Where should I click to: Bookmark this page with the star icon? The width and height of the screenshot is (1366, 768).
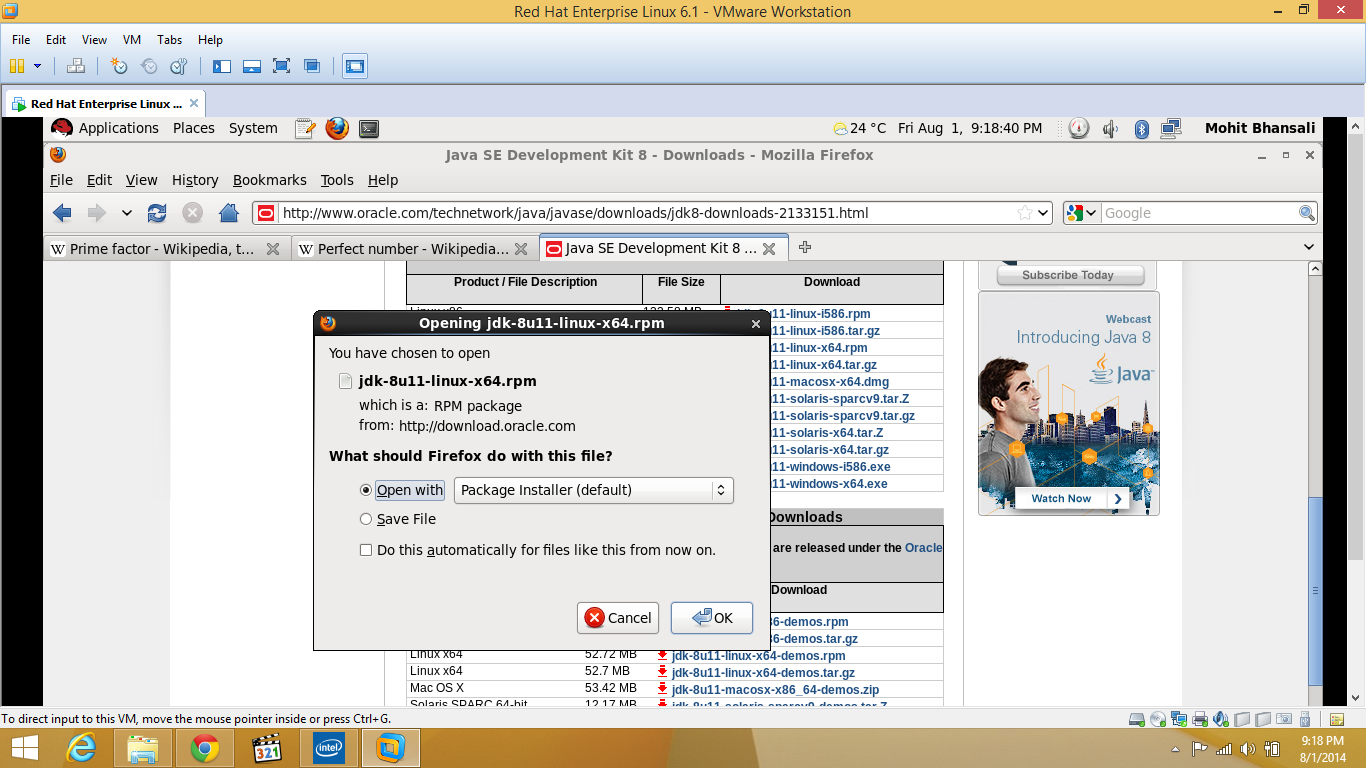[1025, 212]
